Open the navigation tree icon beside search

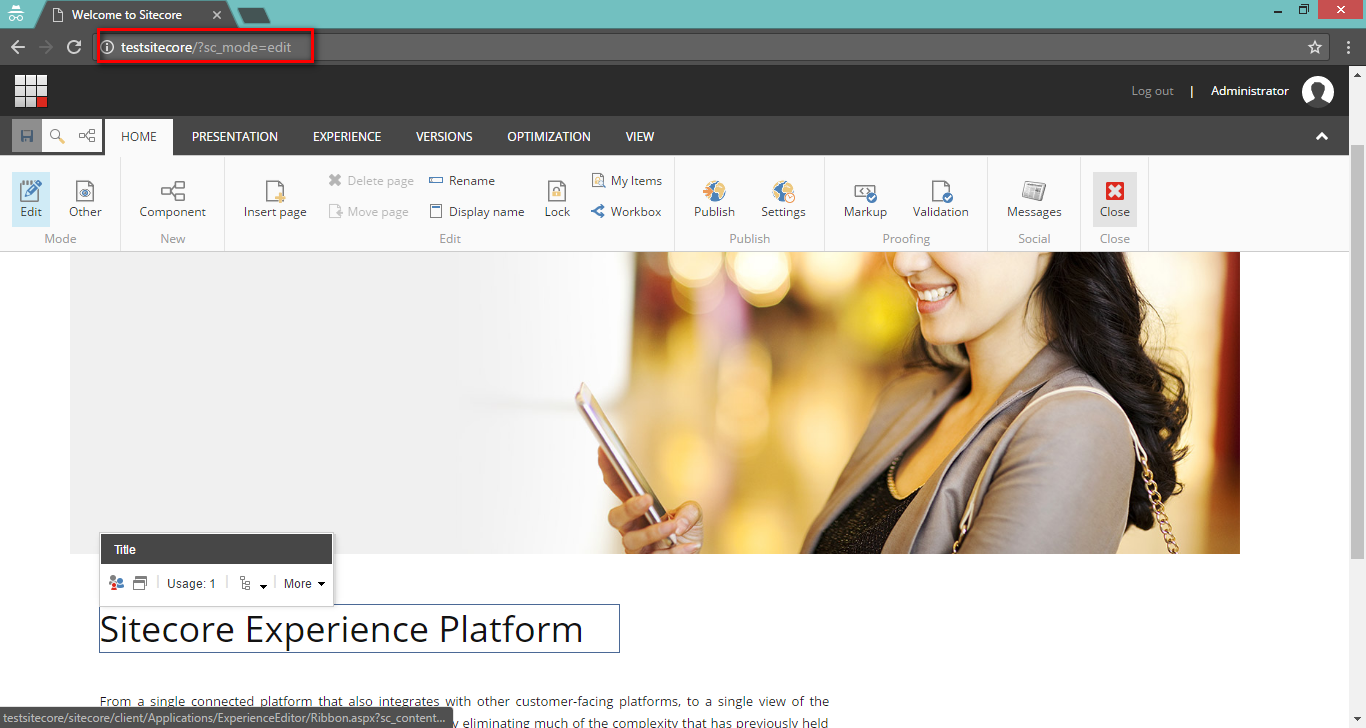coord(87,136)
